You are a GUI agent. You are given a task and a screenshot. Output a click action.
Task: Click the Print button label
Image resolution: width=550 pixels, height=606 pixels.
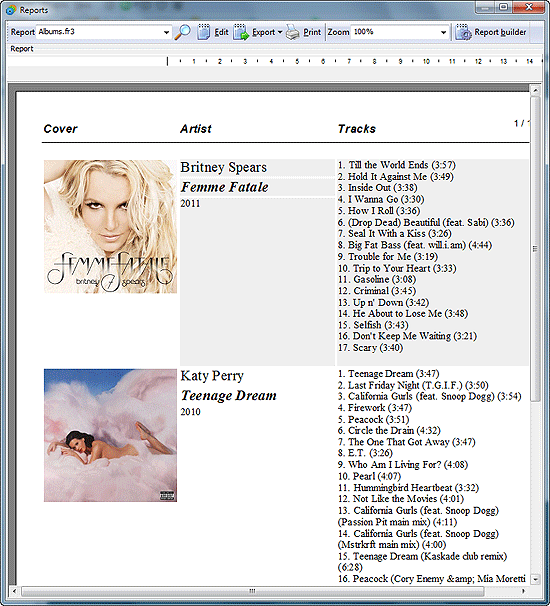pos(312,32)
